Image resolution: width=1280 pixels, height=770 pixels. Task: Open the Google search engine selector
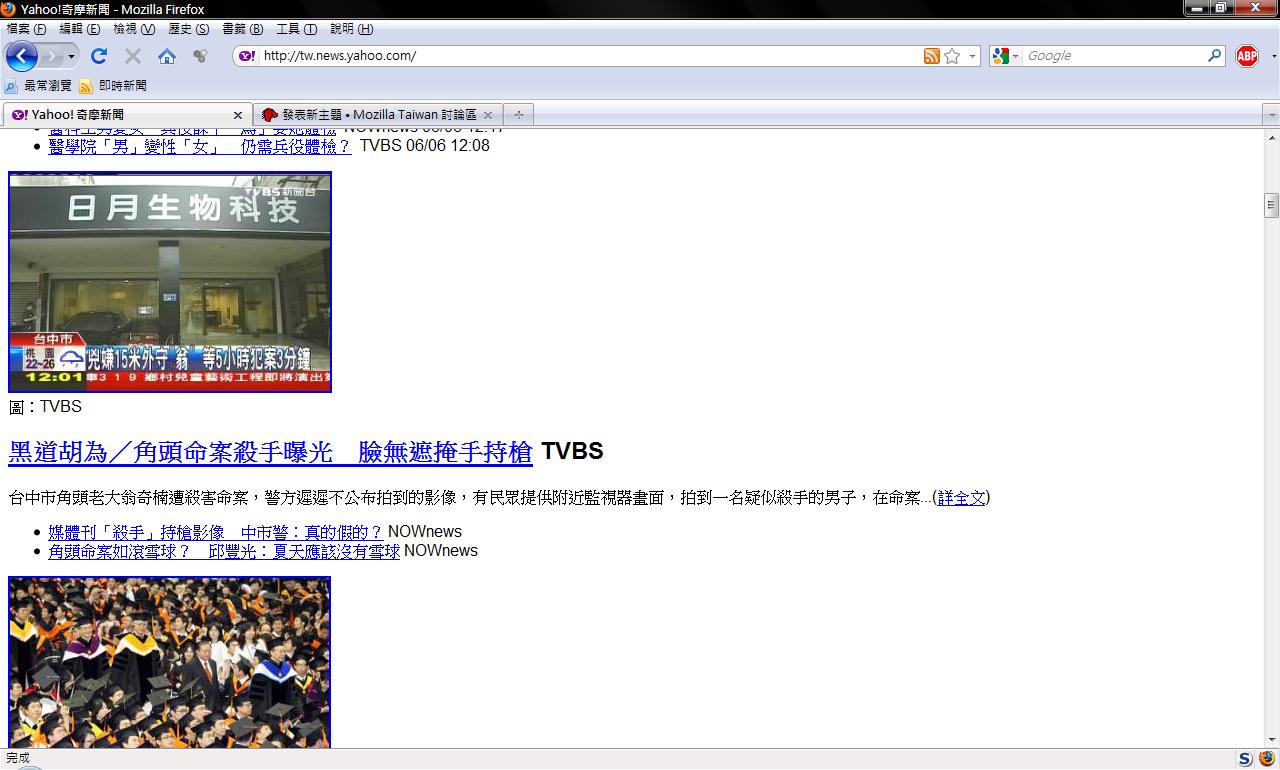point(1005,56)
